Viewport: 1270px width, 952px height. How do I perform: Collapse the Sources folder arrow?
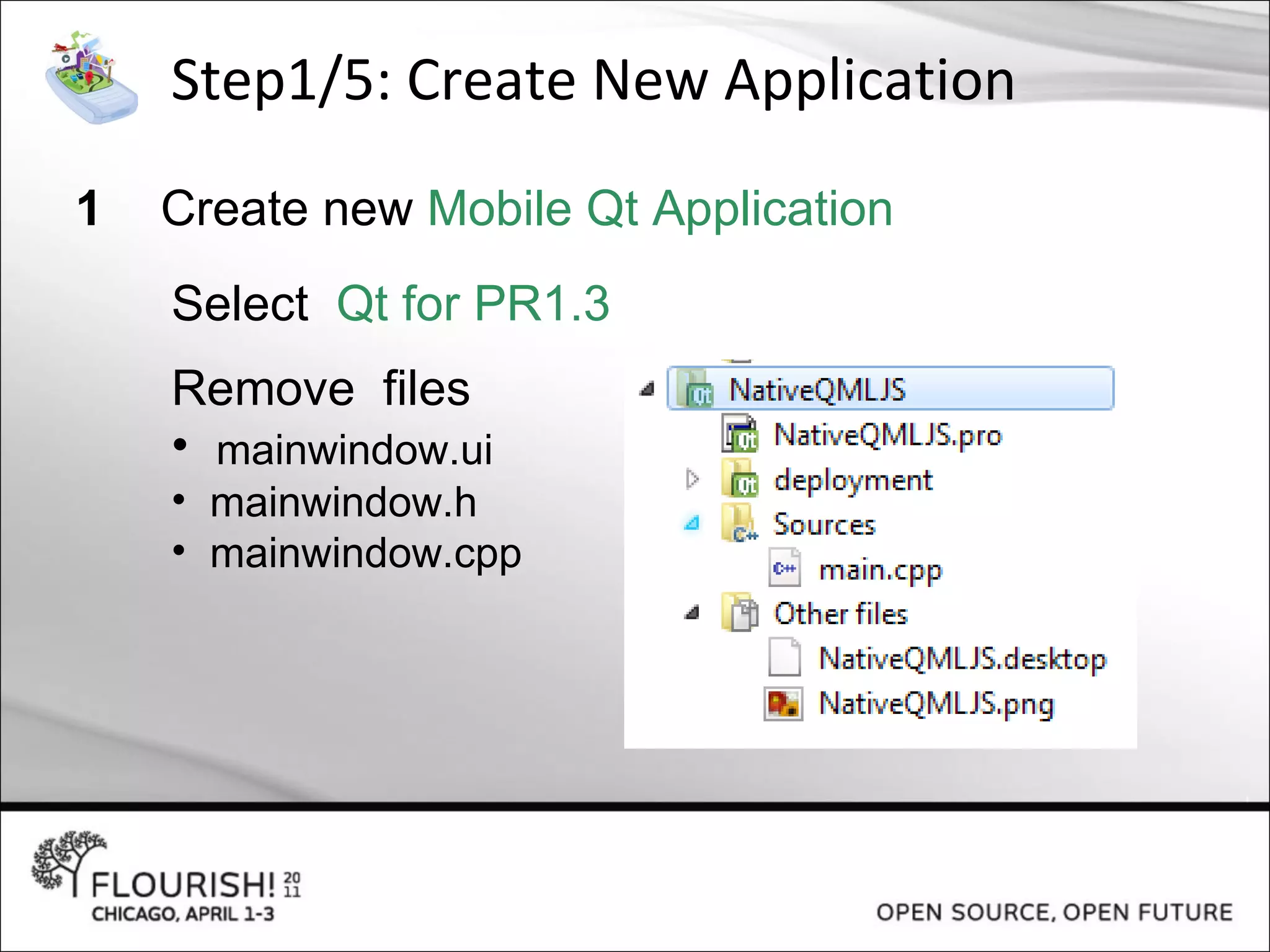(x=692, y=524)
